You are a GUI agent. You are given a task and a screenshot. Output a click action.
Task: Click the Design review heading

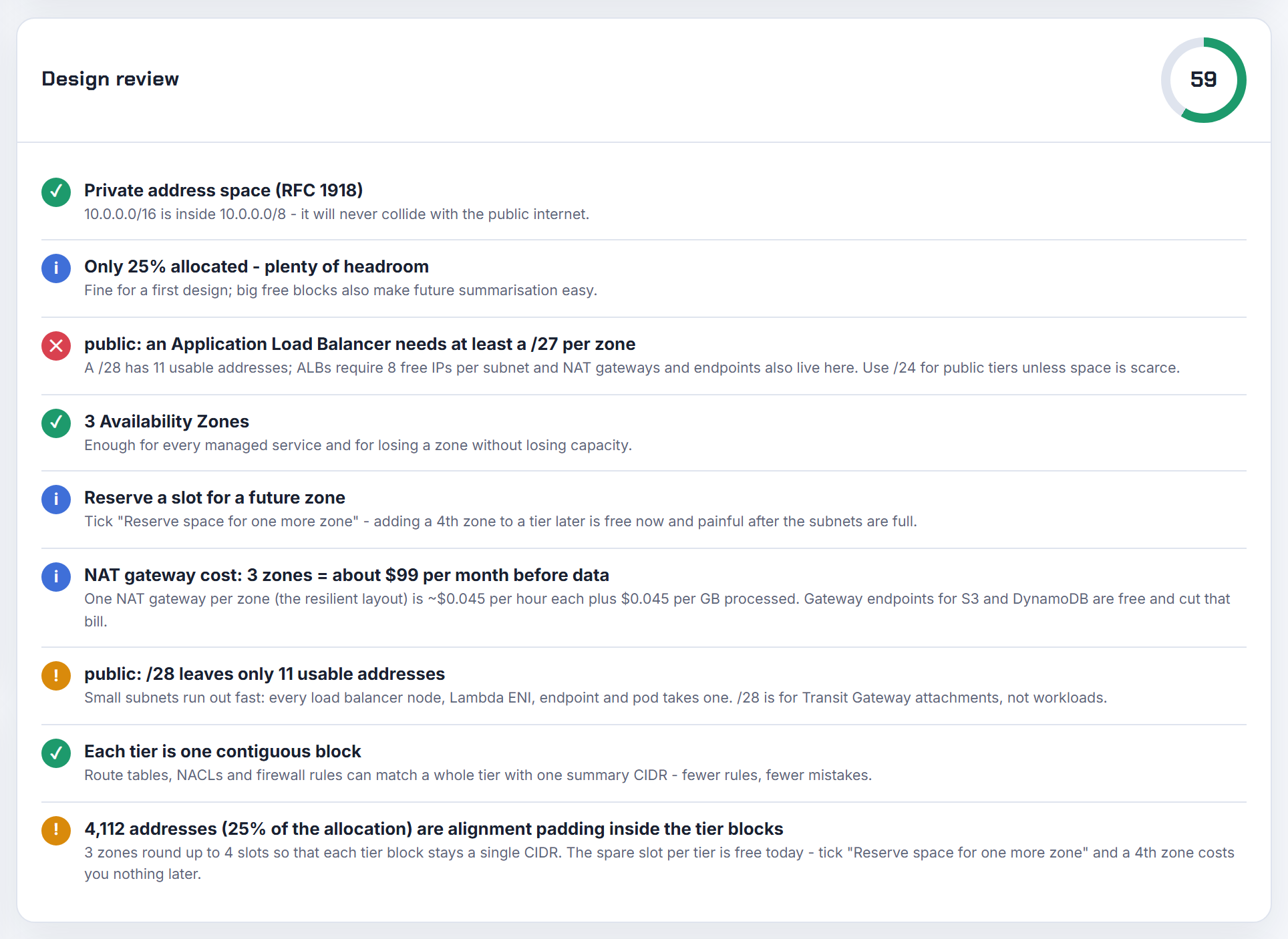[x=110, y=79]
